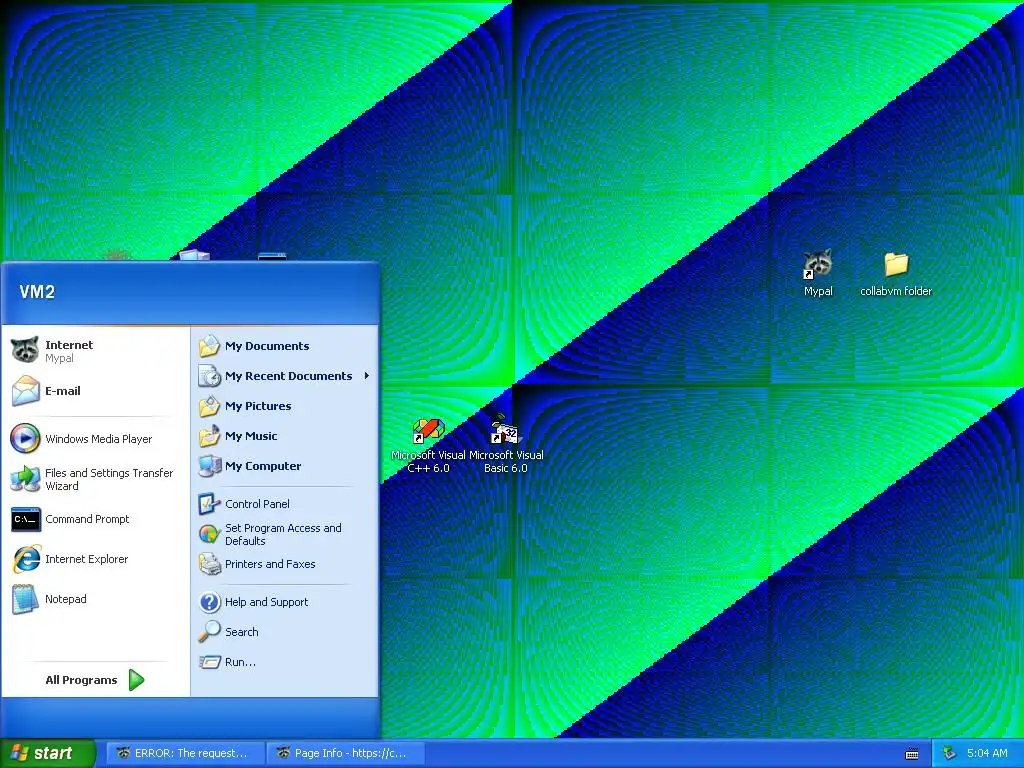Click the 5:04 AM taskbar clock
This screenshot has width=1024, height=768.
(987, 753)
